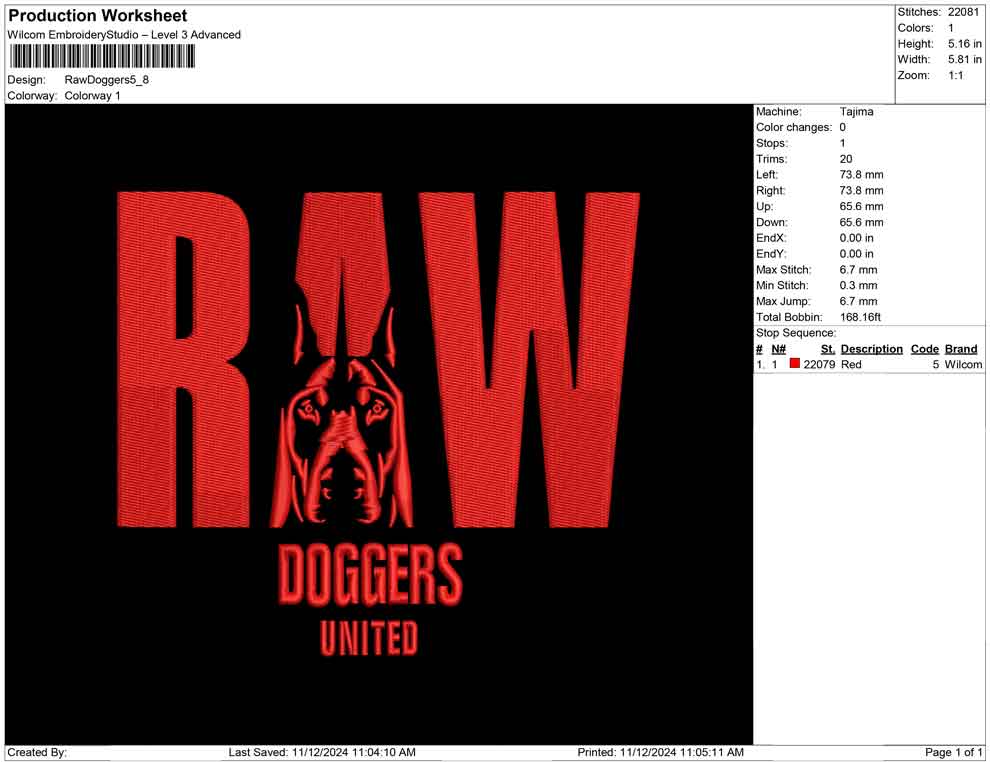This screenshot has width=990, height=762.
Task: Select the 'Production Worksheet' title text
Action: [98, 16]
